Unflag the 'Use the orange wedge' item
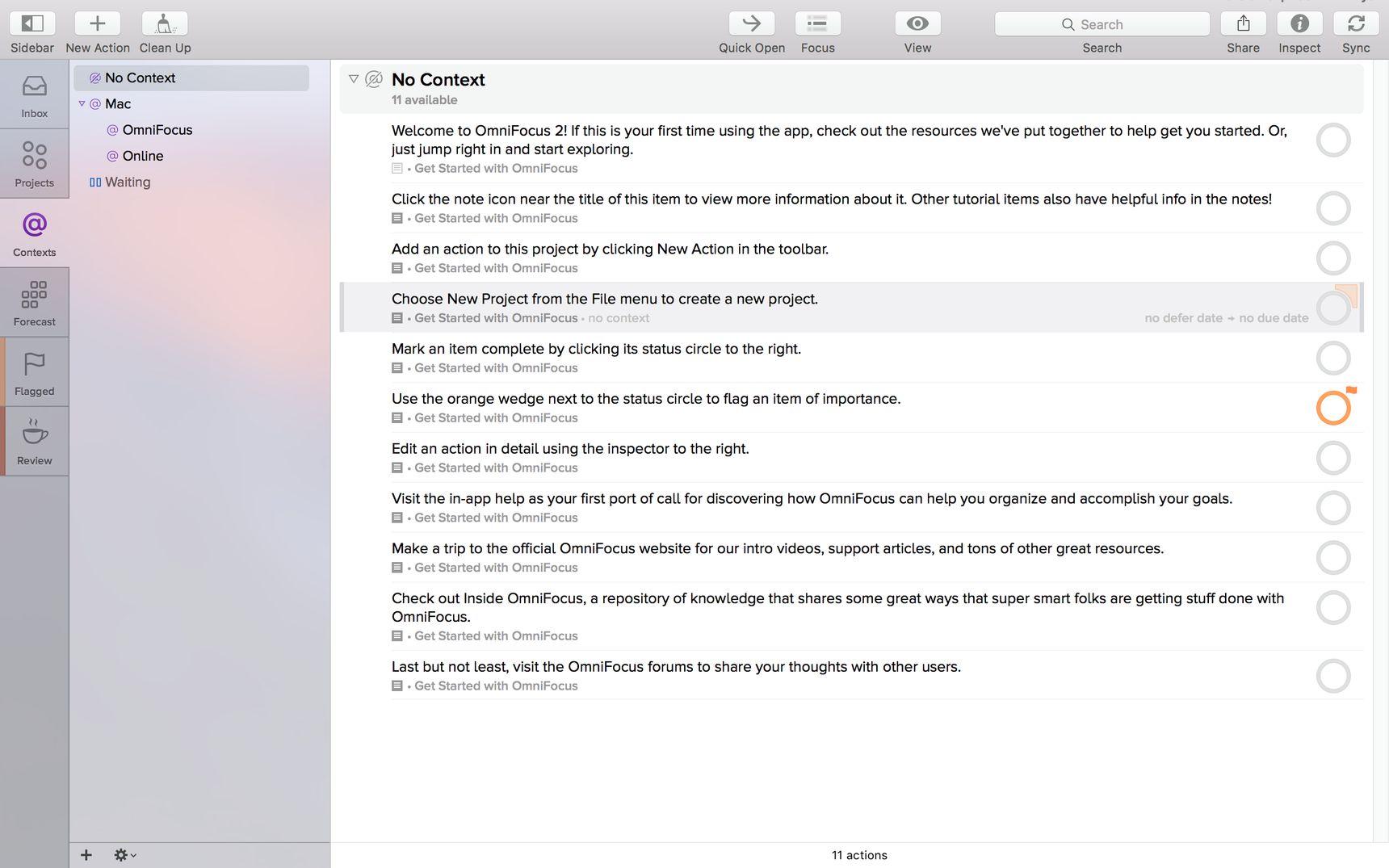Viewport: 1389px width, 868px height. click(x=1351, y=391)
